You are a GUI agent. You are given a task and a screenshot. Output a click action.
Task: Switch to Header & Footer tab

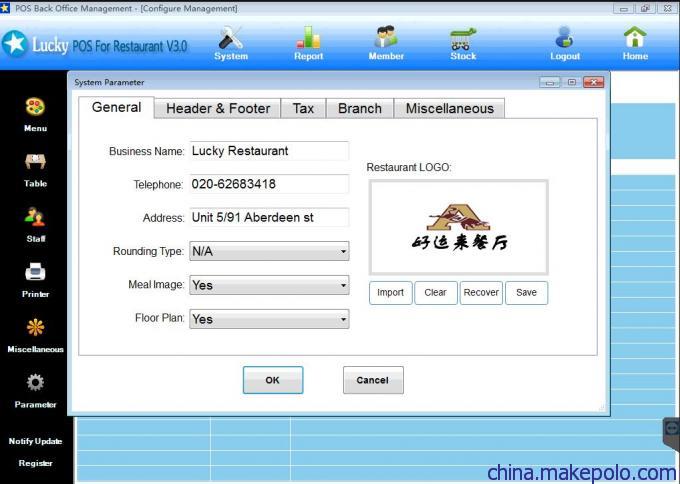(218, 108)
